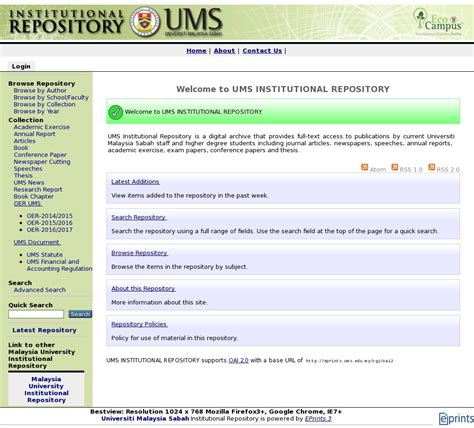Open the Annual Report collection
Viewport: 474px width, 428px height.
[34, 134]
